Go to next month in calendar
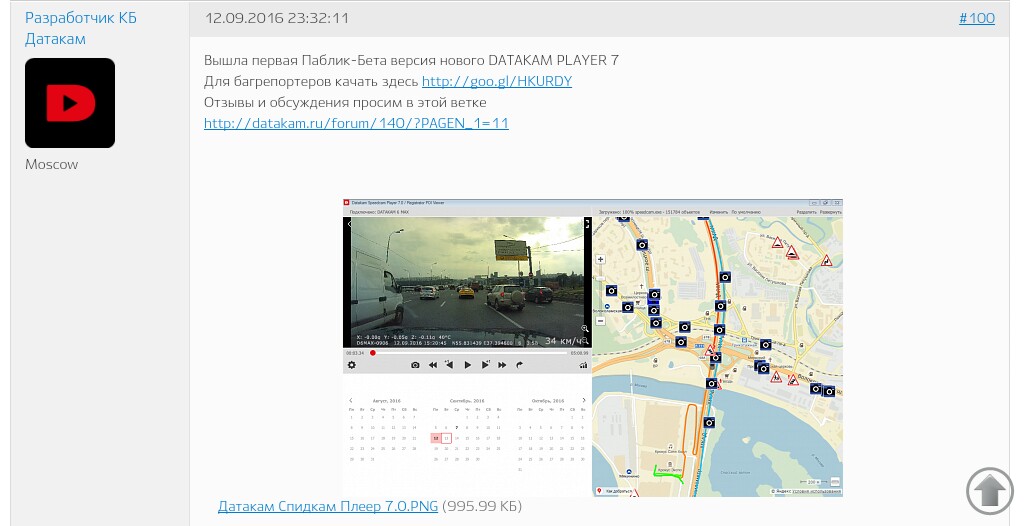 pos(585,400)
